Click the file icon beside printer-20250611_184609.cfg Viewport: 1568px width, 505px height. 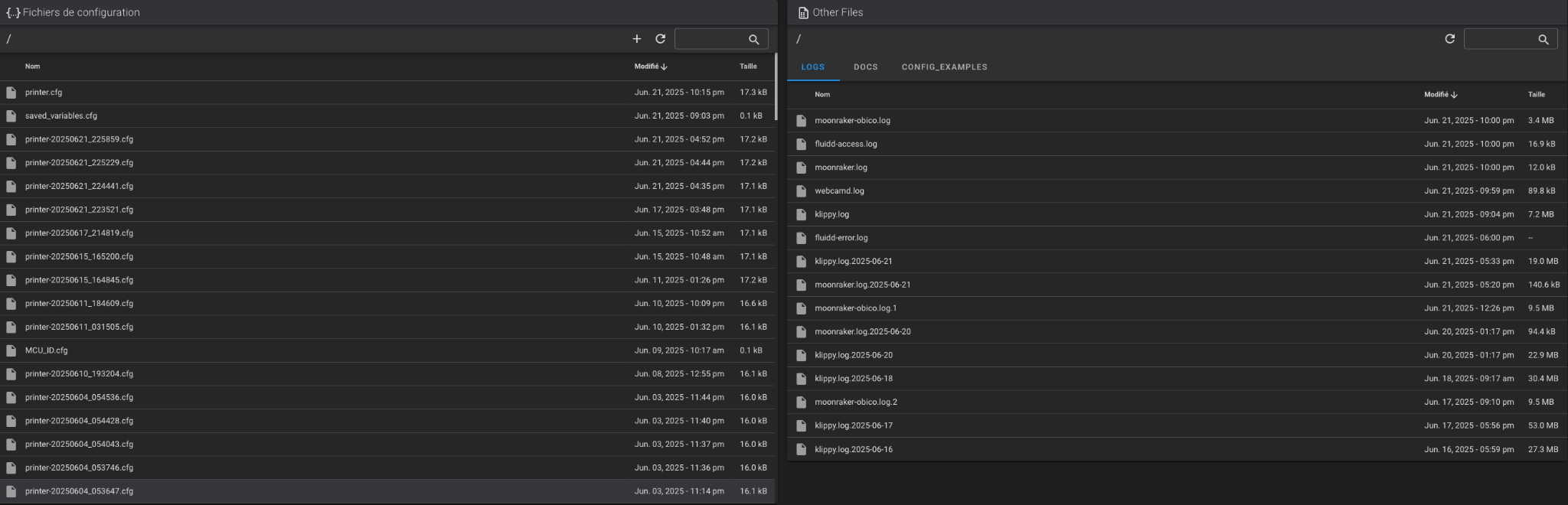pos(11,304)
